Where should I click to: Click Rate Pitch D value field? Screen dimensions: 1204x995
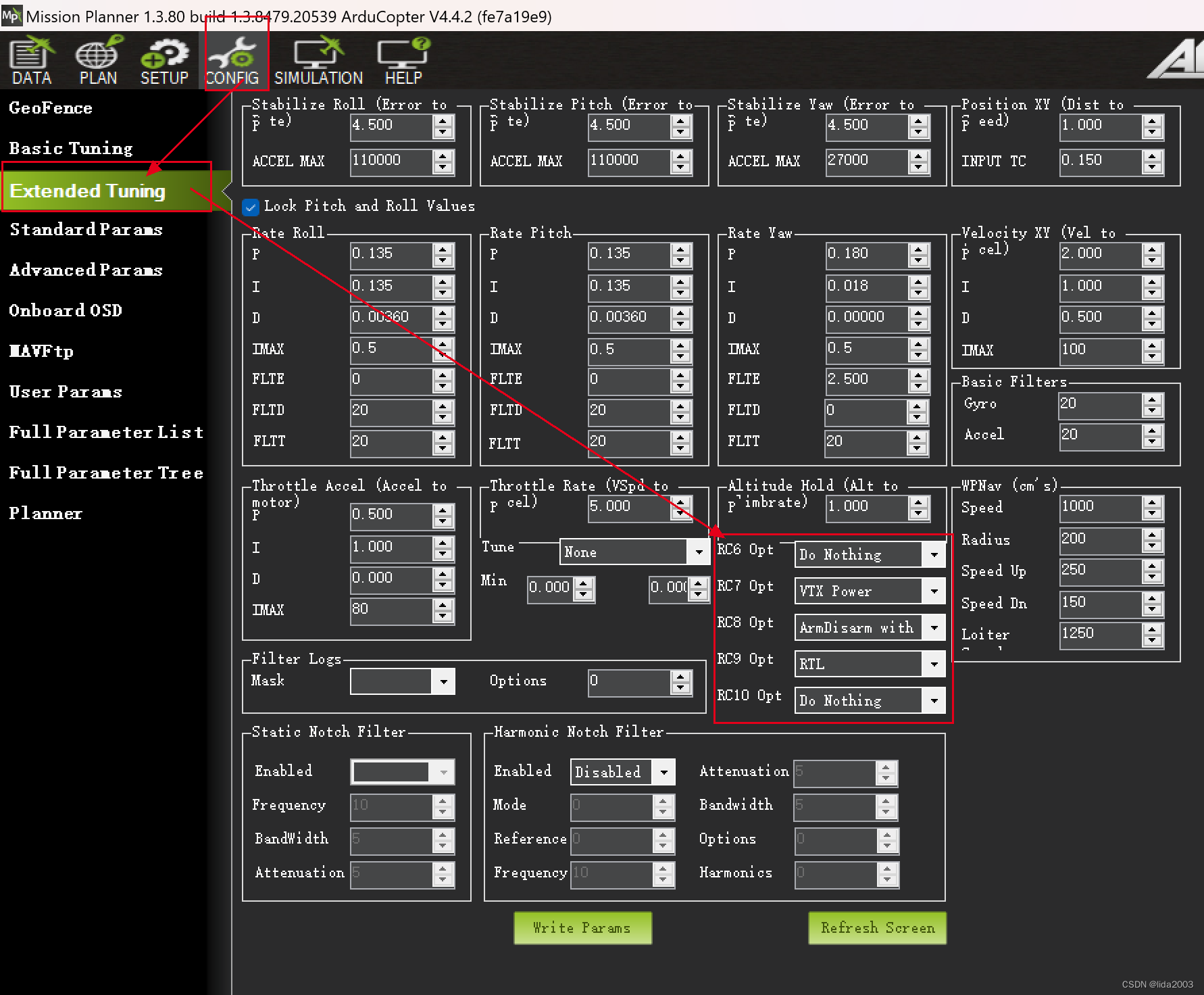pyautogui.click(x=629, y=318)
